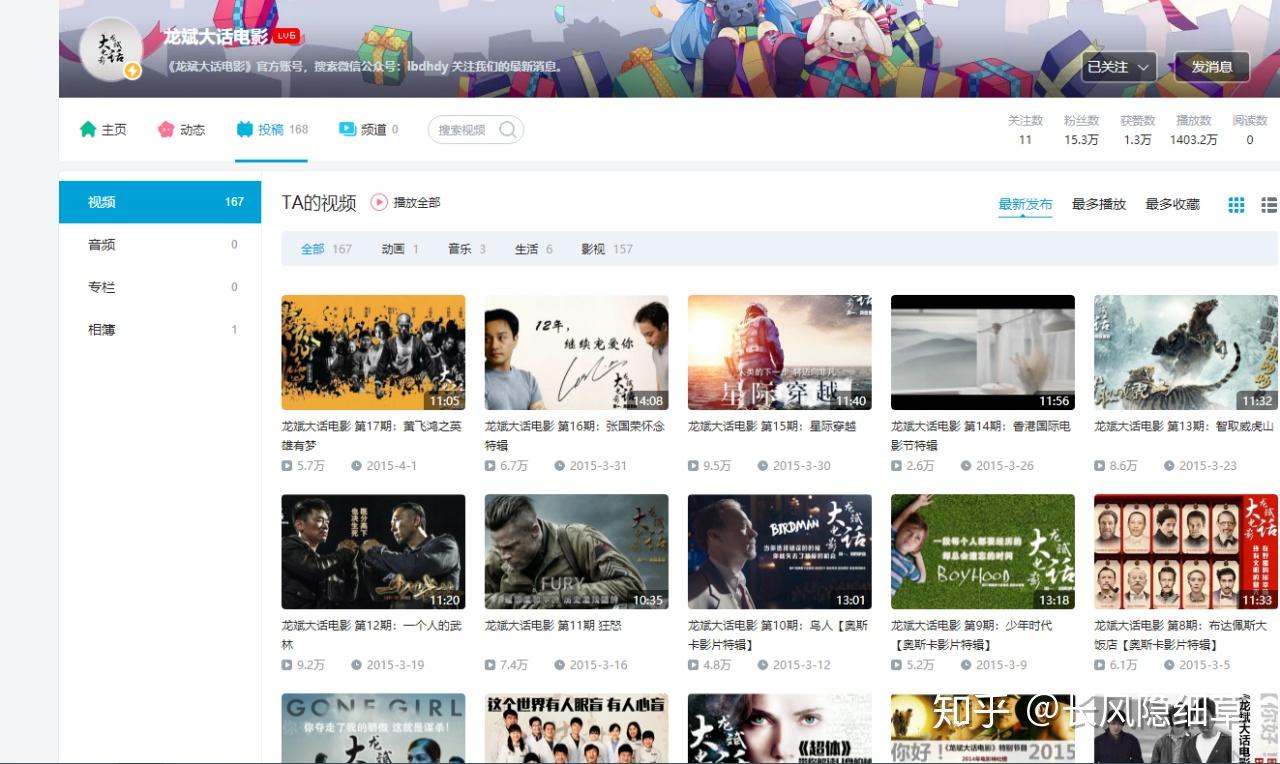Click the 频道 channel icon

tap(347, 129)
